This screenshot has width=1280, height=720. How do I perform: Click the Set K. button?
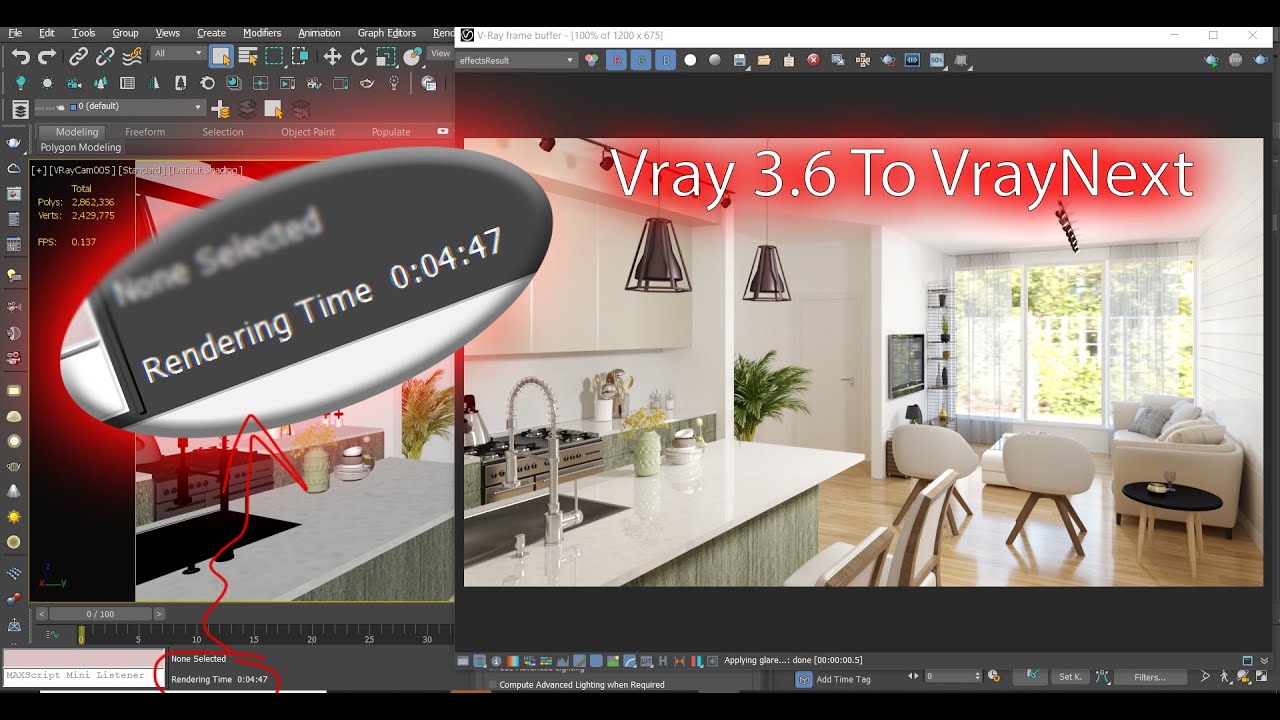click(x=1070, y=677)
